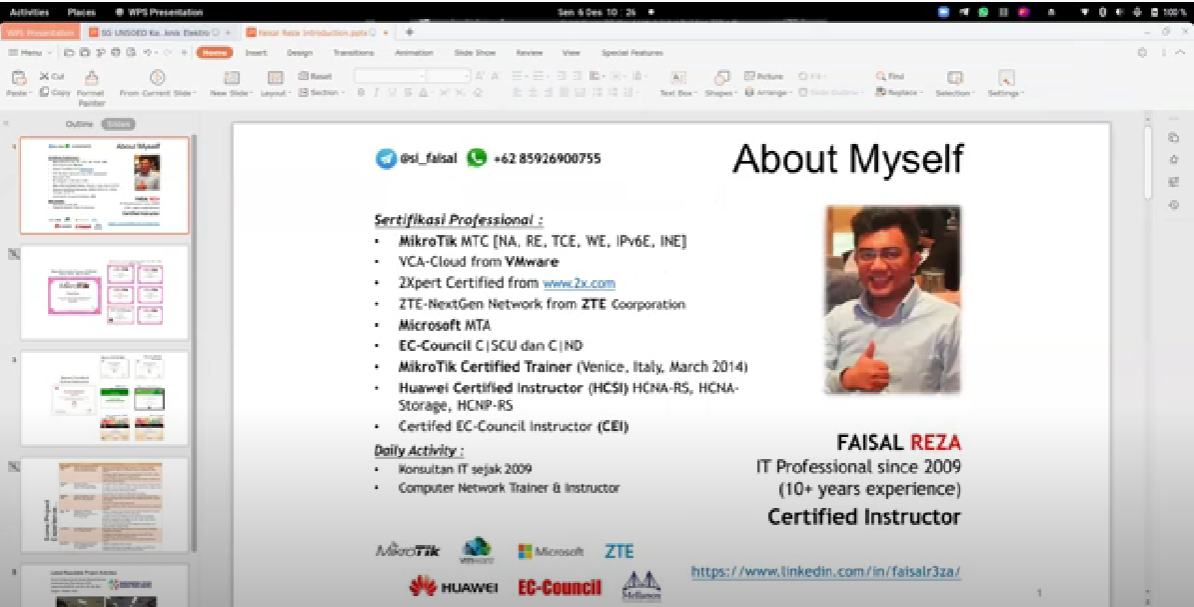Open the Replace dropdown
The image size is (1194, 607).
[x=899, y=92]
